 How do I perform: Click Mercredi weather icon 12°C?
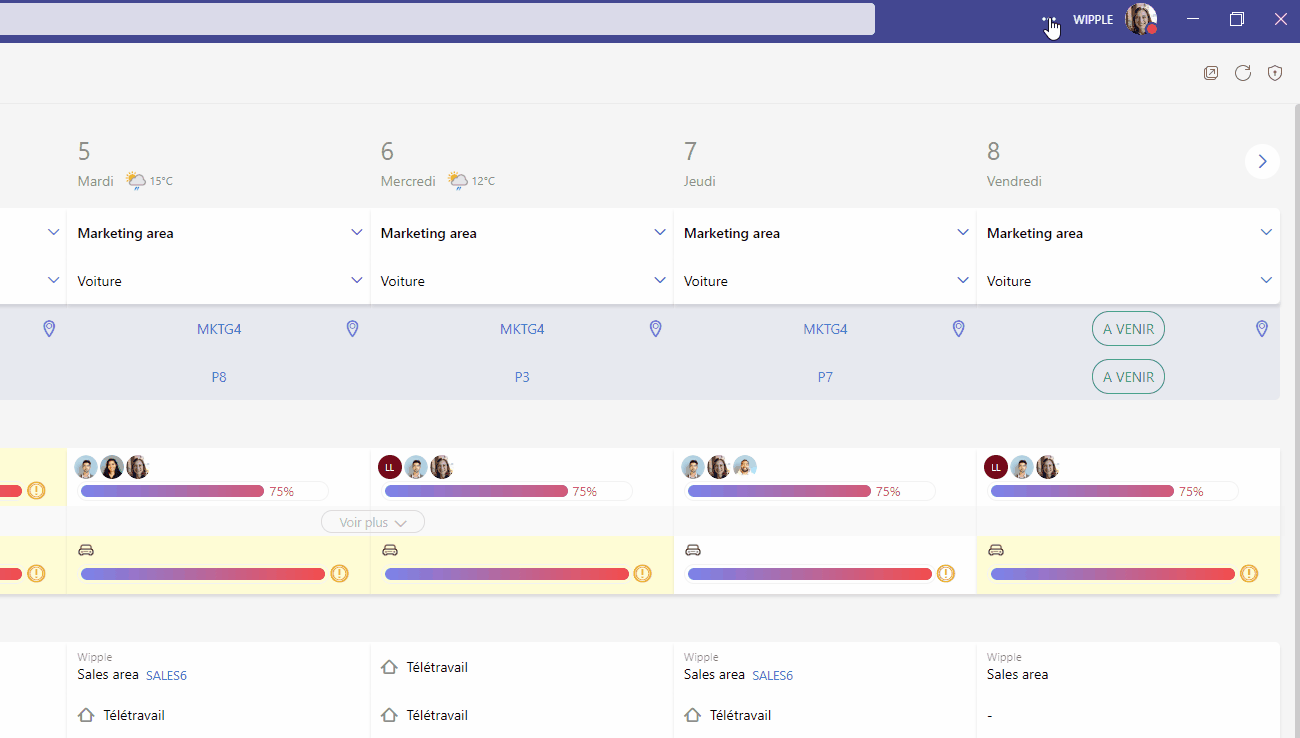point(458,181)
